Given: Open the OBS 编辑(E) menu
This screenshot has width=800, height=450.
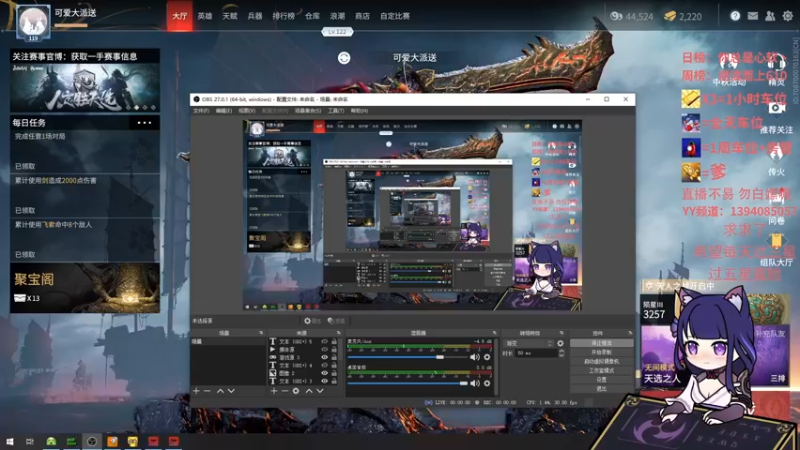Looking at the screenshot, I should (x=223, y=111).
